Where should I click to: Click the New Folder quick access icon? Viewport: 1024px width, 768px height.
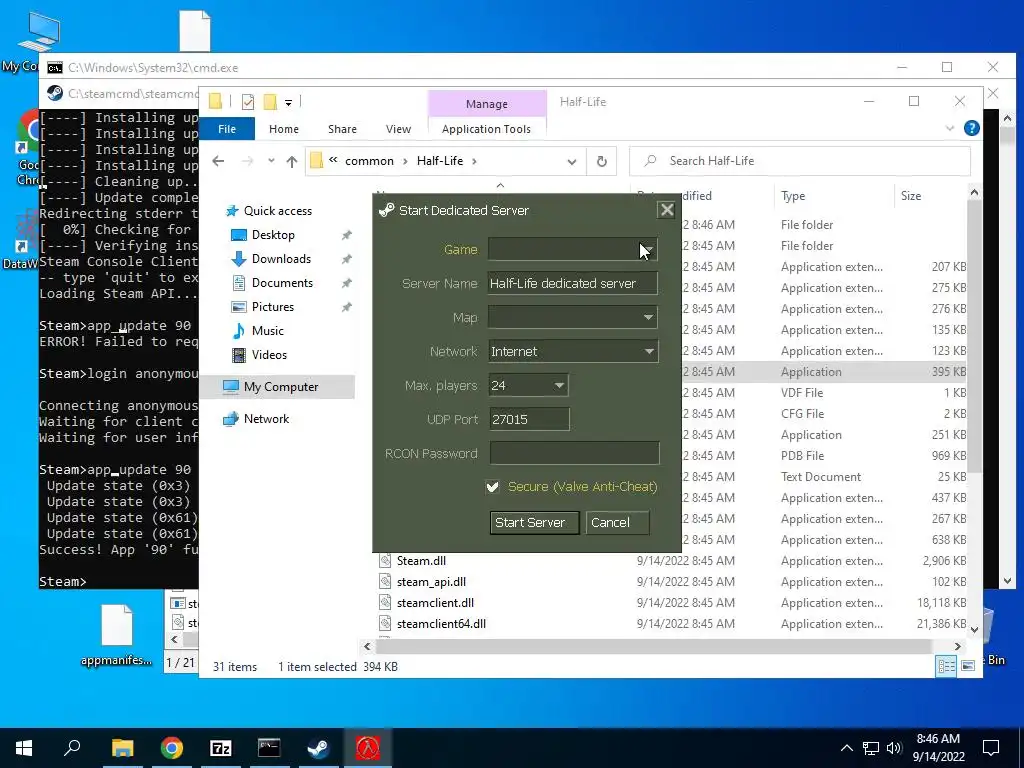click(x=270, y=102)
